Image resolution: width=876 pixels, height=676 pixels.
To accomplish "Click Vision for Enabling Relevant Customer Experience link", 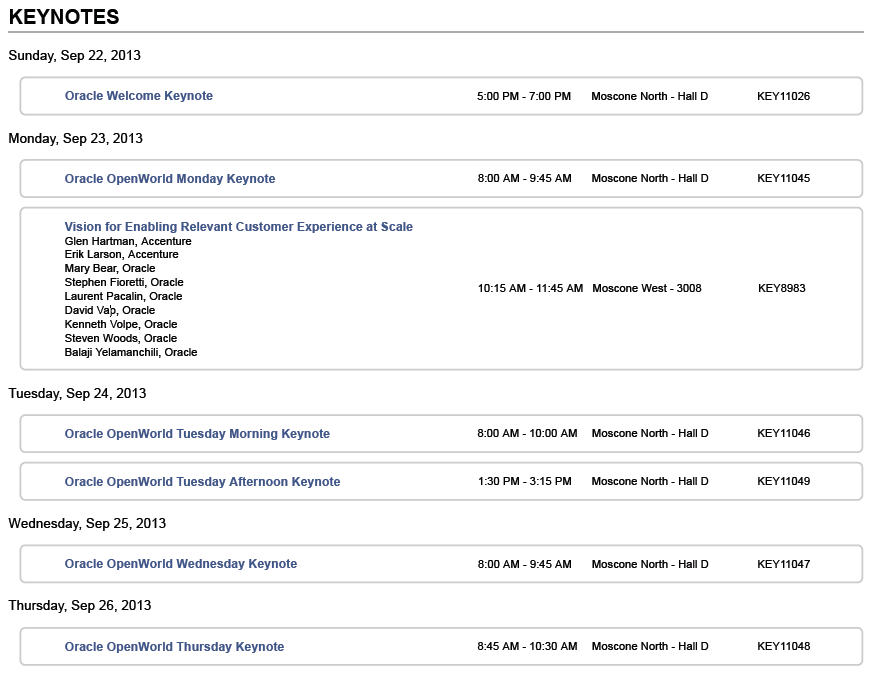I will tap(238, 227).
